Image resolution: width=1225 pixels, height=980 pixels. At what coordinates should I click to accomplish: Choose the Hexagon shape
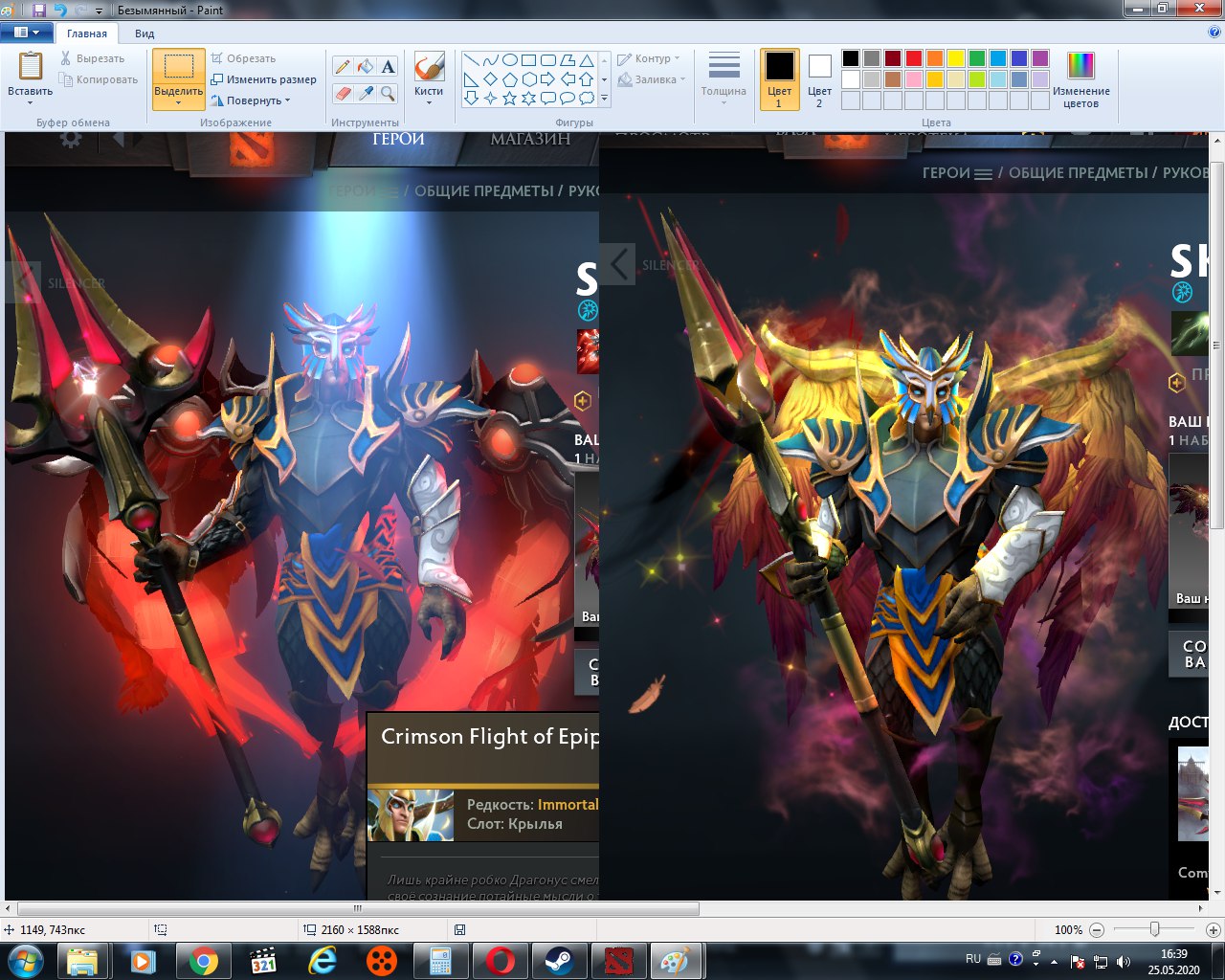528,79
